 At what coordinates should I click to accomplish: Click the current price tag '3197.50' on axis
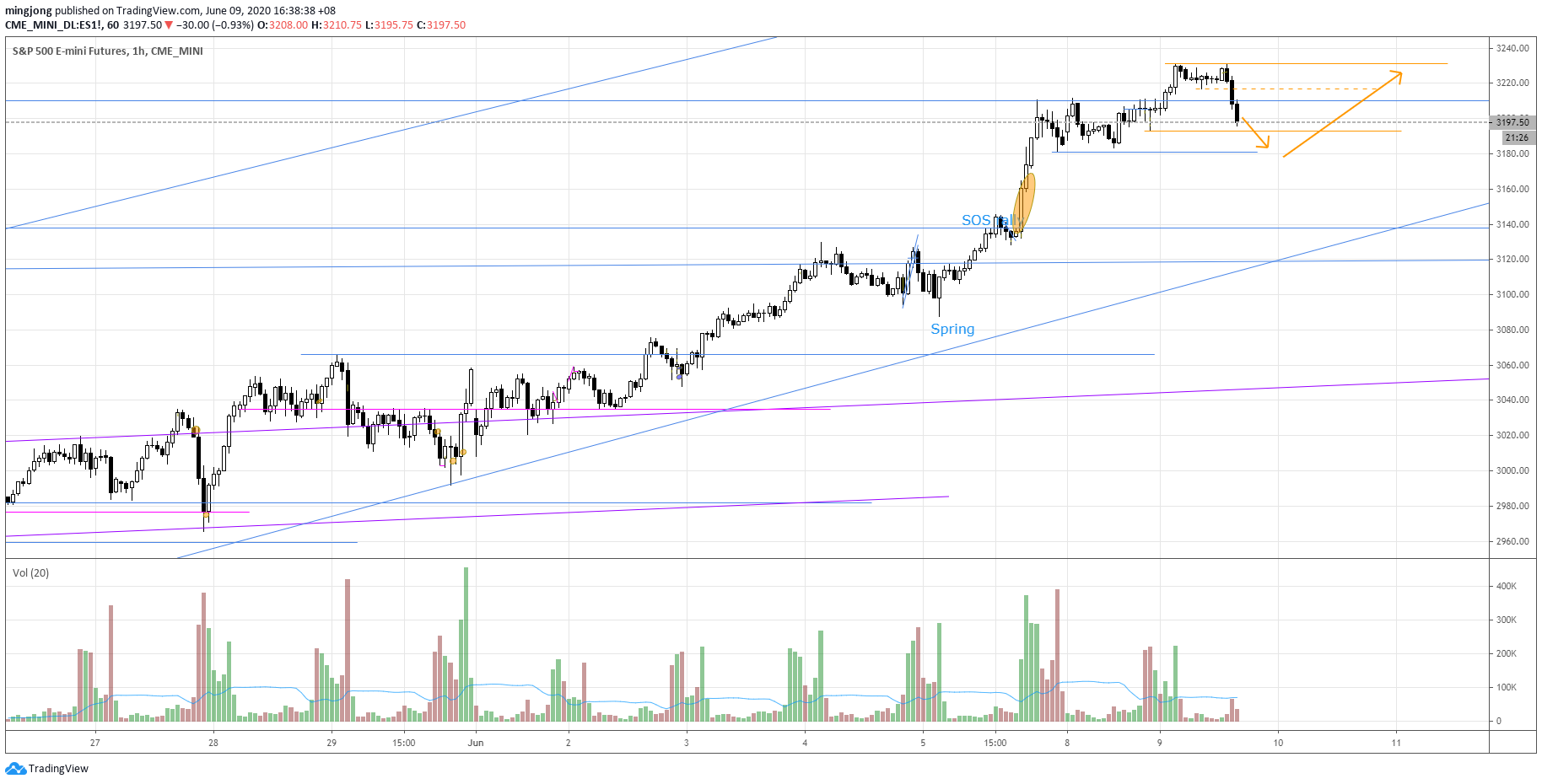tap(1512, 122)
